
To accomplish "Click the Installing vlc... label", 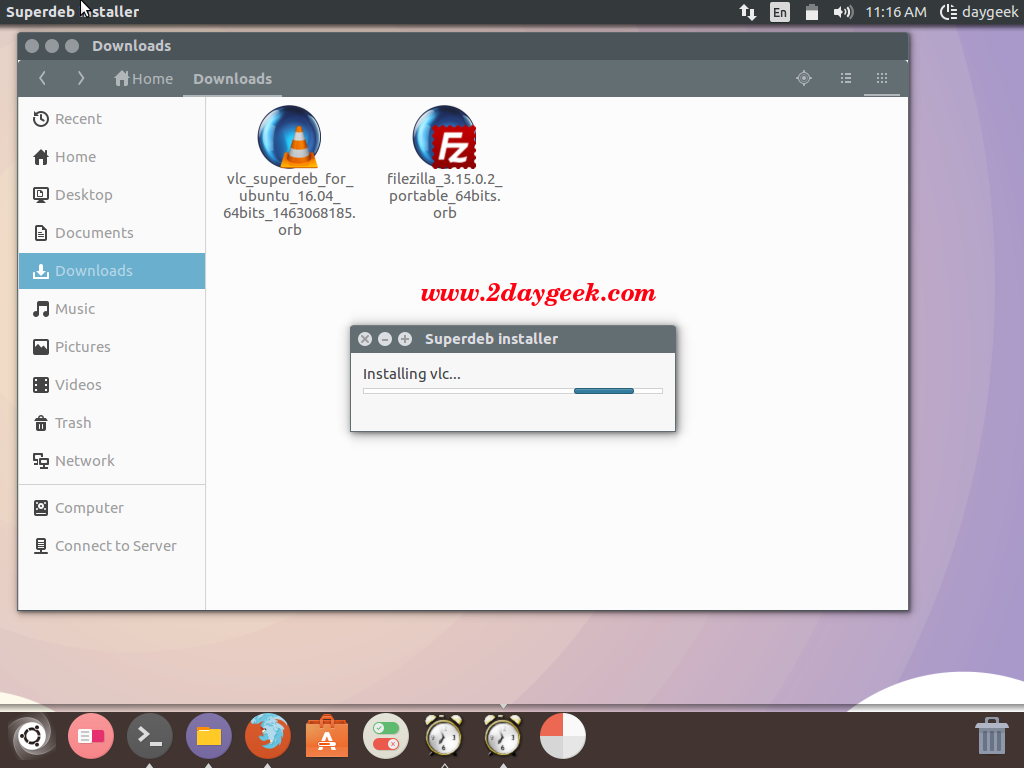I will 411,374.
